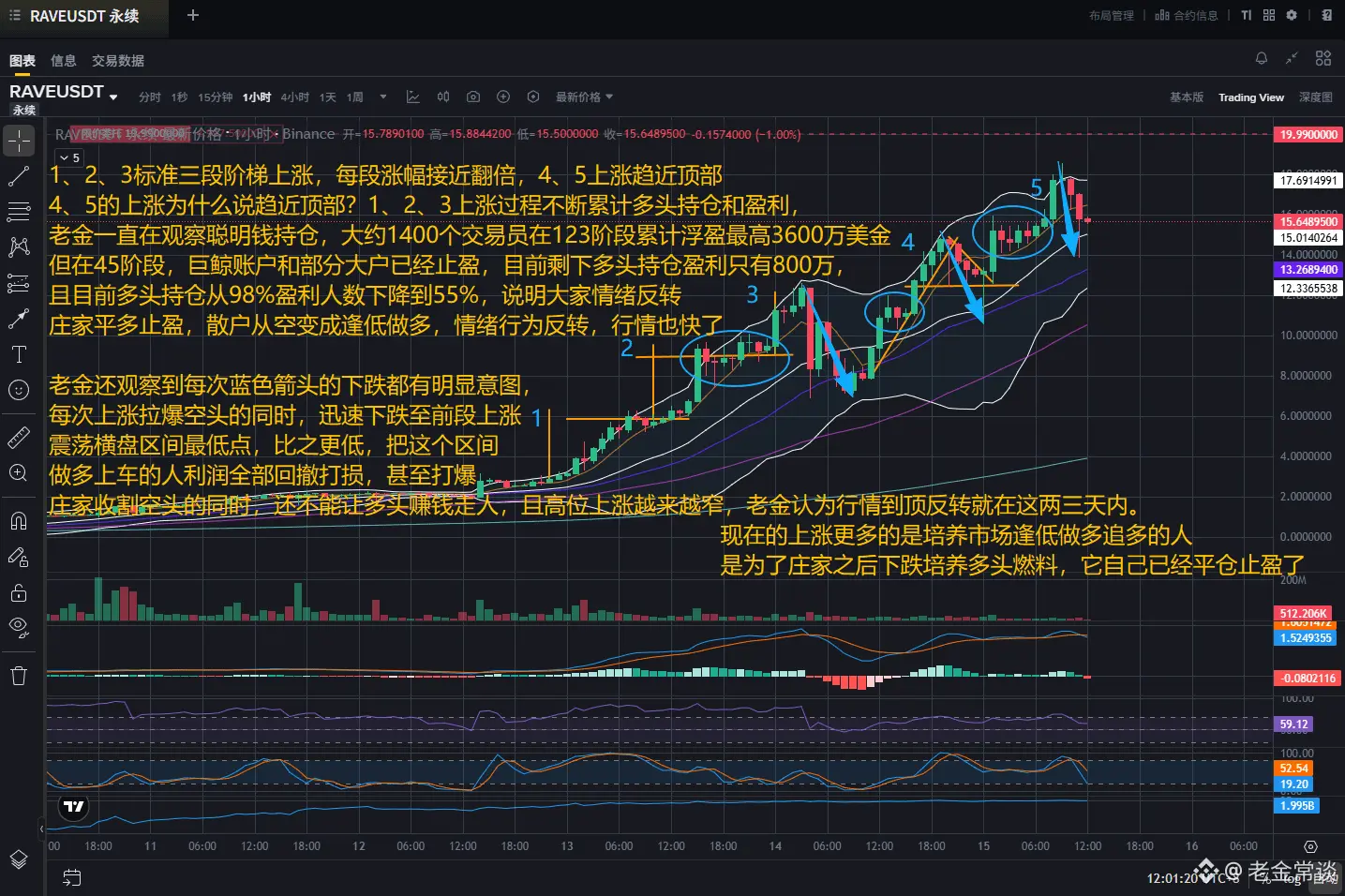Open chart settings hexagon icon
Viewport: 1345px width, 896px height.
pos(533,97)
